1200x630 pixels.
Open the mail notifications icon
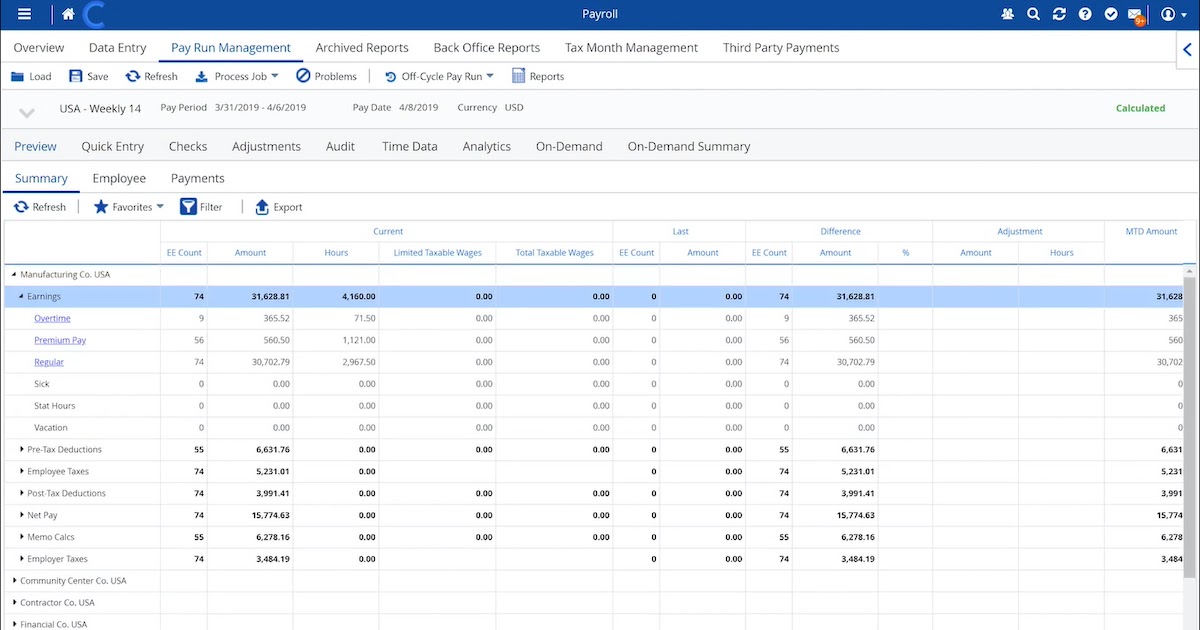[x=1136, y=15]
